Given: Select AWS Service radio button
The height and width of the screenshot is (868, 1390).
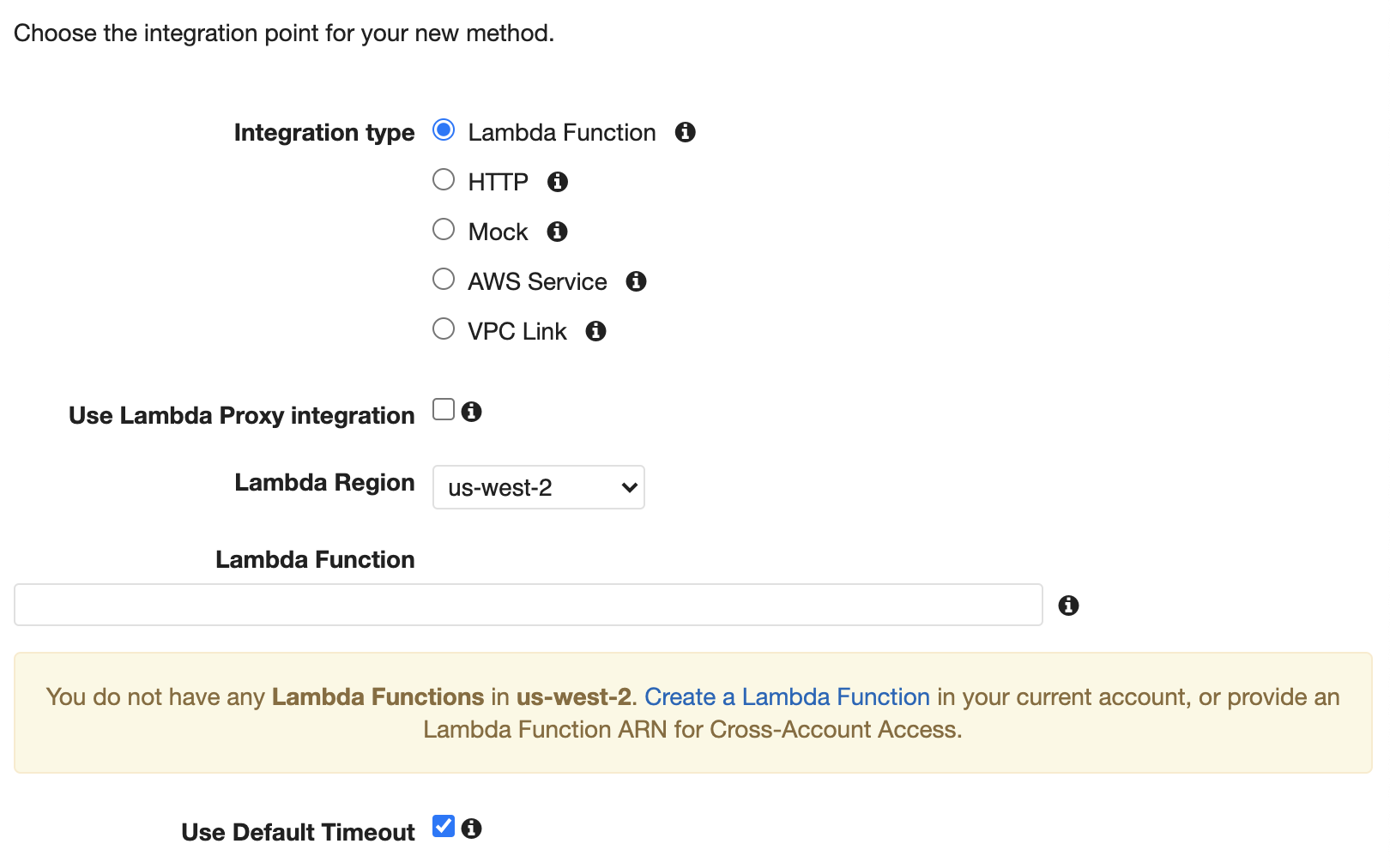Looking at the screenshot, I should point(444,280).
